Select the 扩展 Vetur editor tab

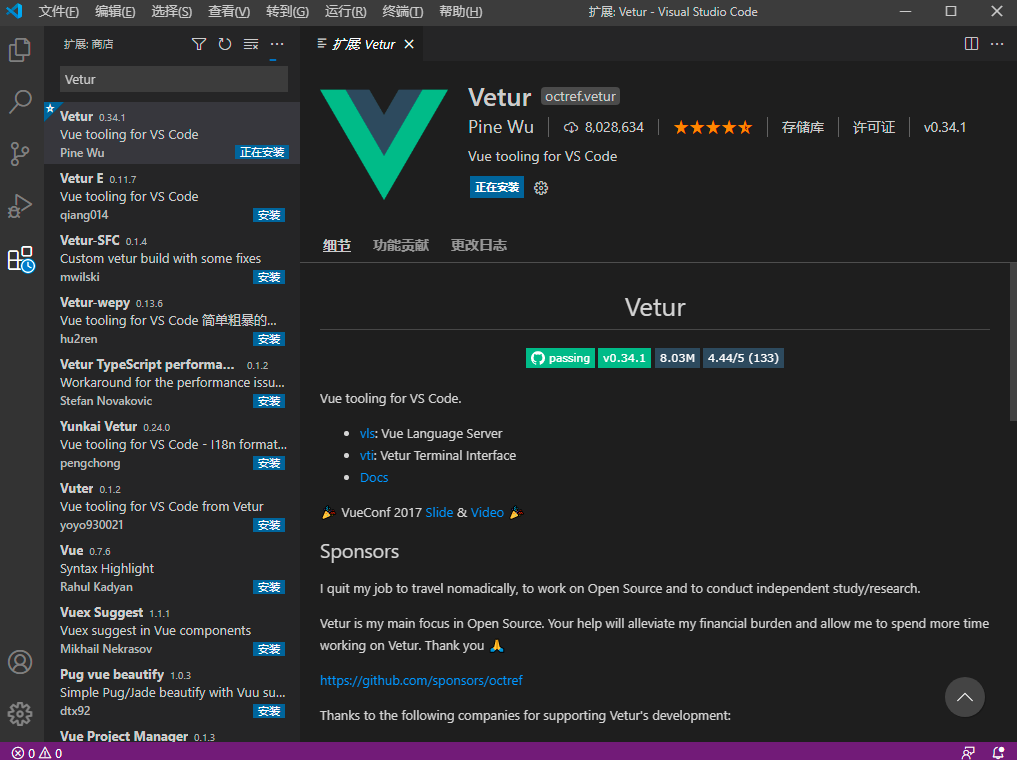point(363,44)
